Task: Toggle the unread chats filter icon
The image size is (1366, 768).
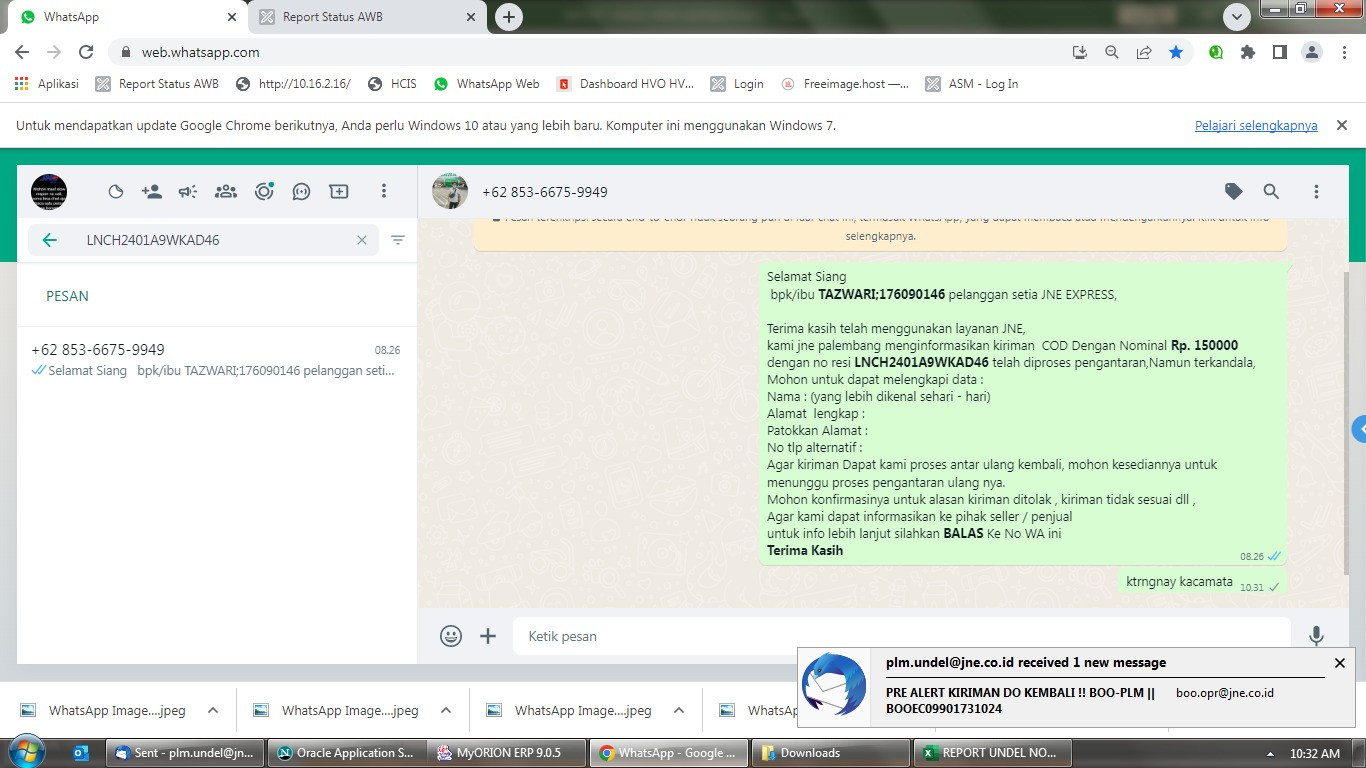Action: click(398, 240)
